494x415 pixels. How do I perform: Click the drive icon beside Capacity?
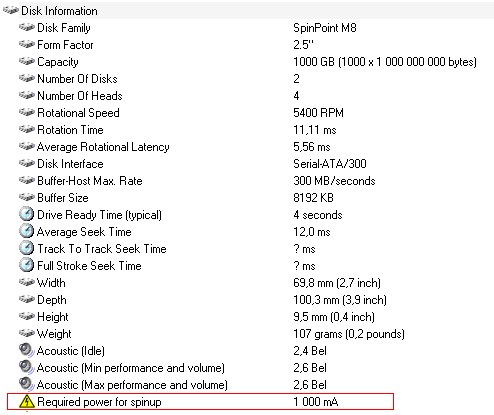pos(27,61)
